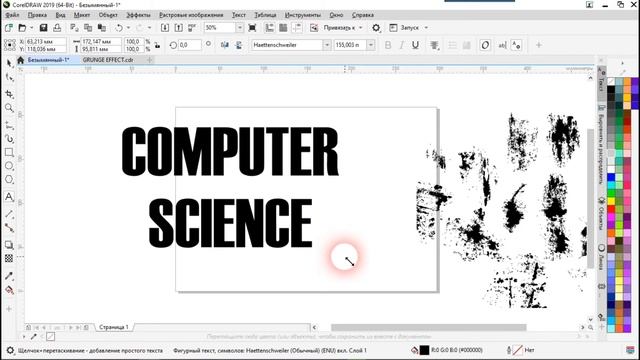
Task: Toggle the bullet list button
Action: 452,45
